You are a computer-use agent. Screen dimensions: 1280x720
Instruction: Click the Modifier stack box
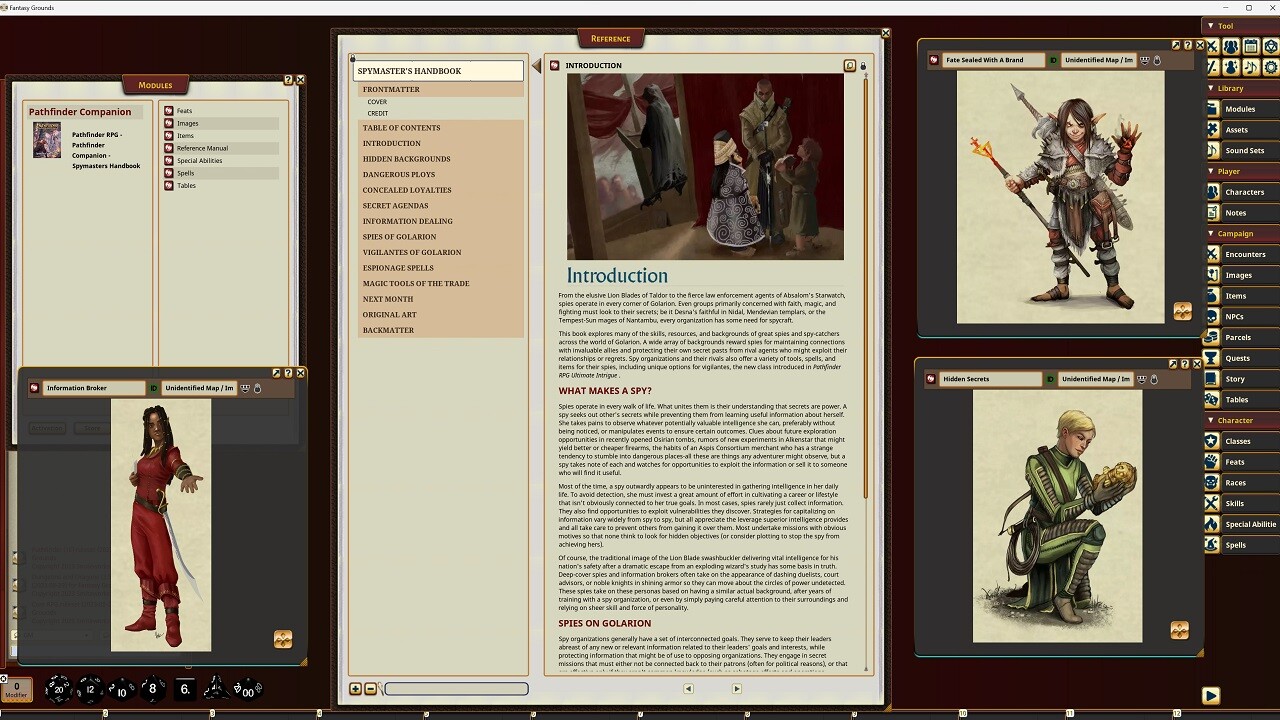tap(17, 688)
